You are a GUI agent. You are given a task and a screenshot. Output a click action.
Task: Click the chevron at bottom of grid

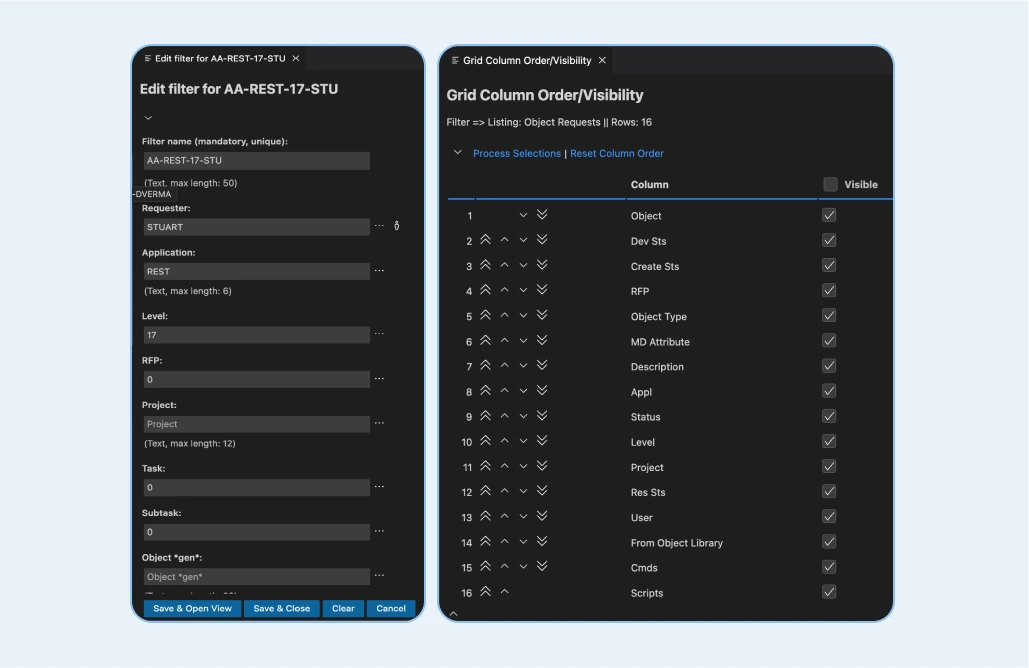453,613
